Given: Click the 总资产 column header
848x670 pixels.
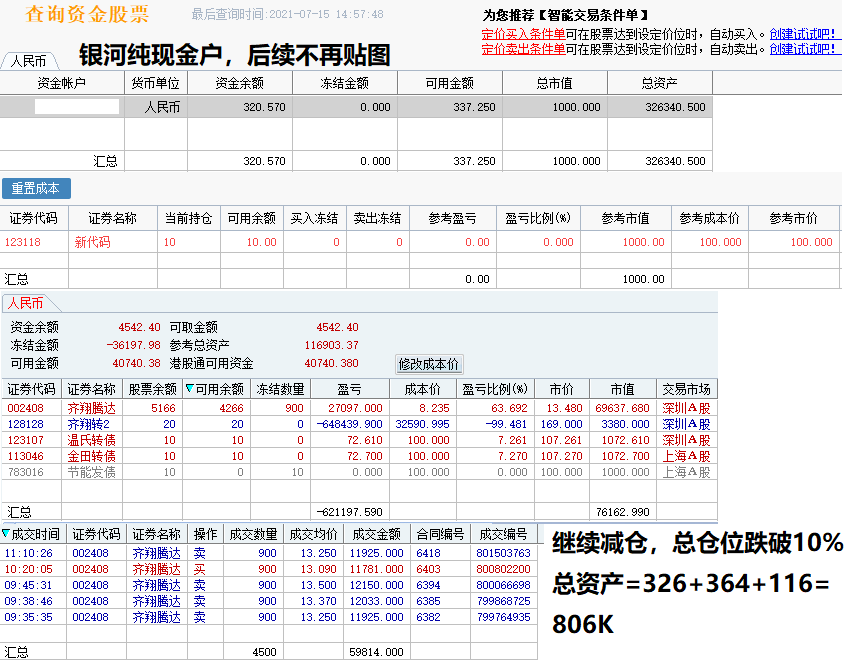Looking at the screenshot, I should click(x=660, y=83).
